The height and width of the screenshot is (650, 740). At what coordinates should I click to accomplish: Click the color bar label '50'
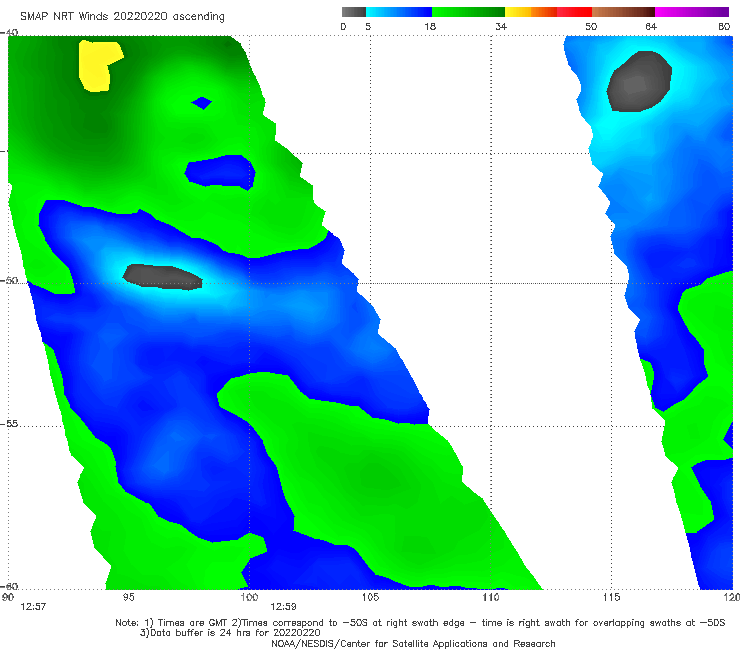point(591,26)
